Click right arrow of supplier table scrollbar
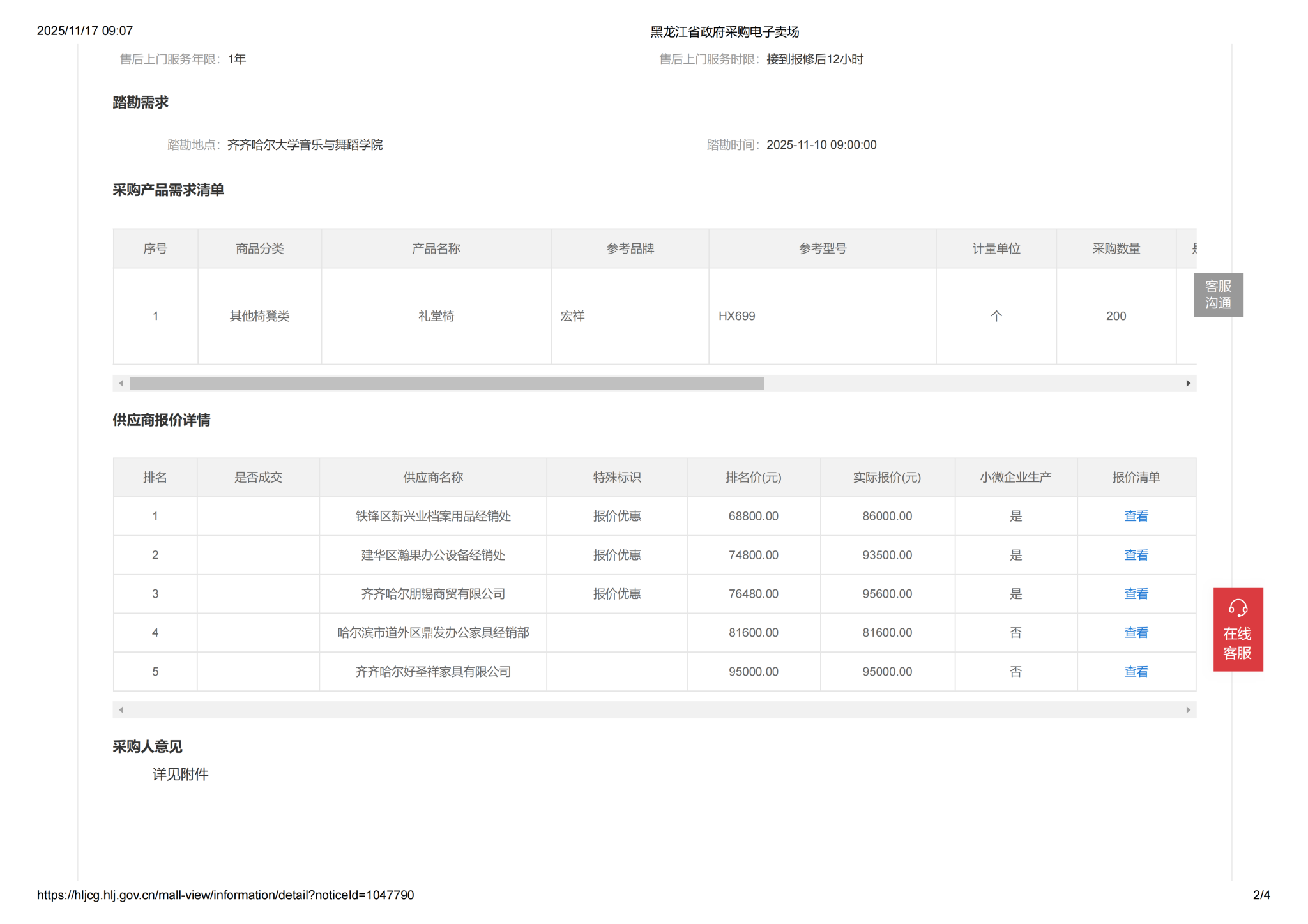Image resolution: width=1308 pixels, height=924 pixels. (1187, 709)
